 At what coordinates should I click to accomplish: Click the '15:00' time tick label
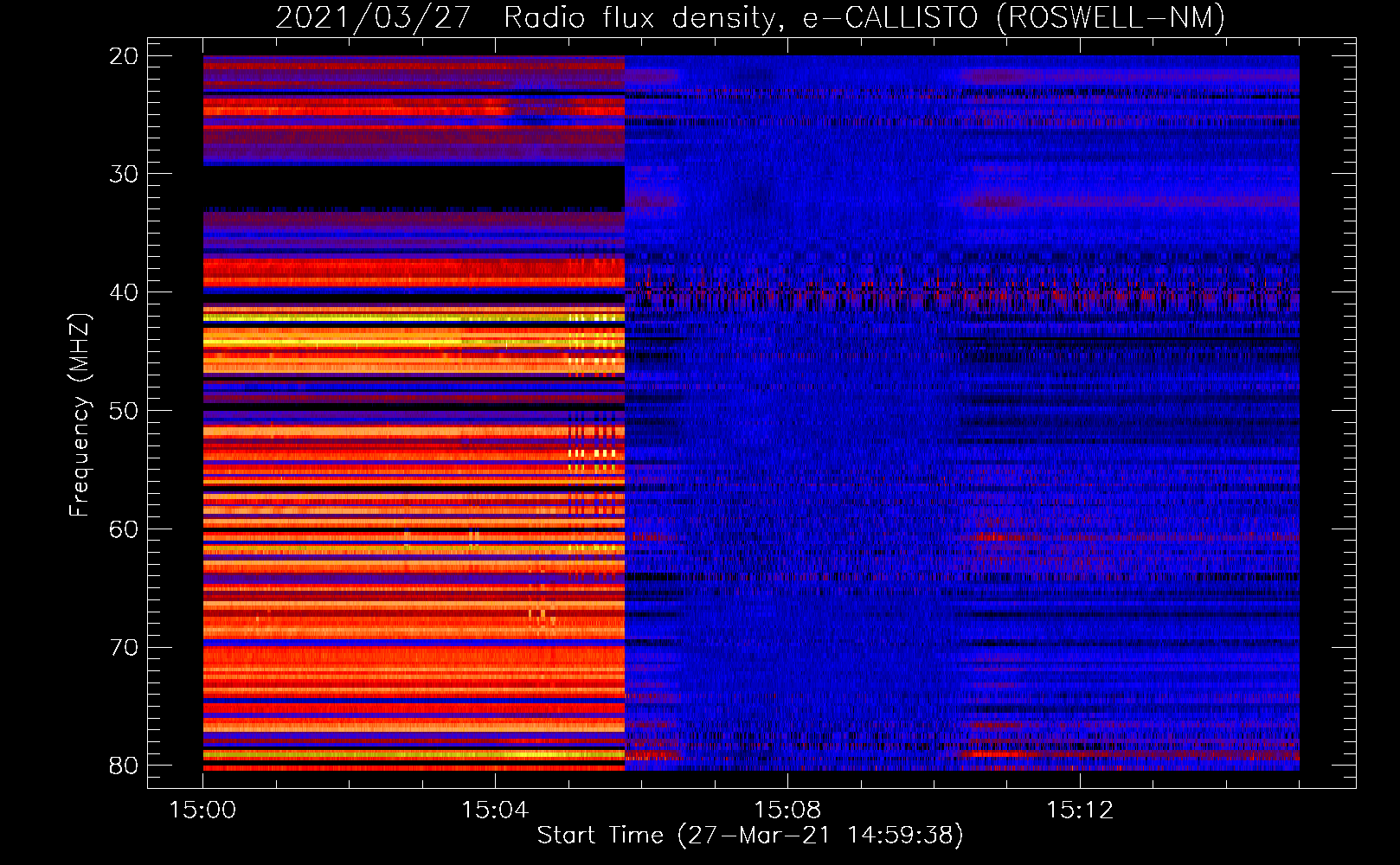tap(203, 811)
